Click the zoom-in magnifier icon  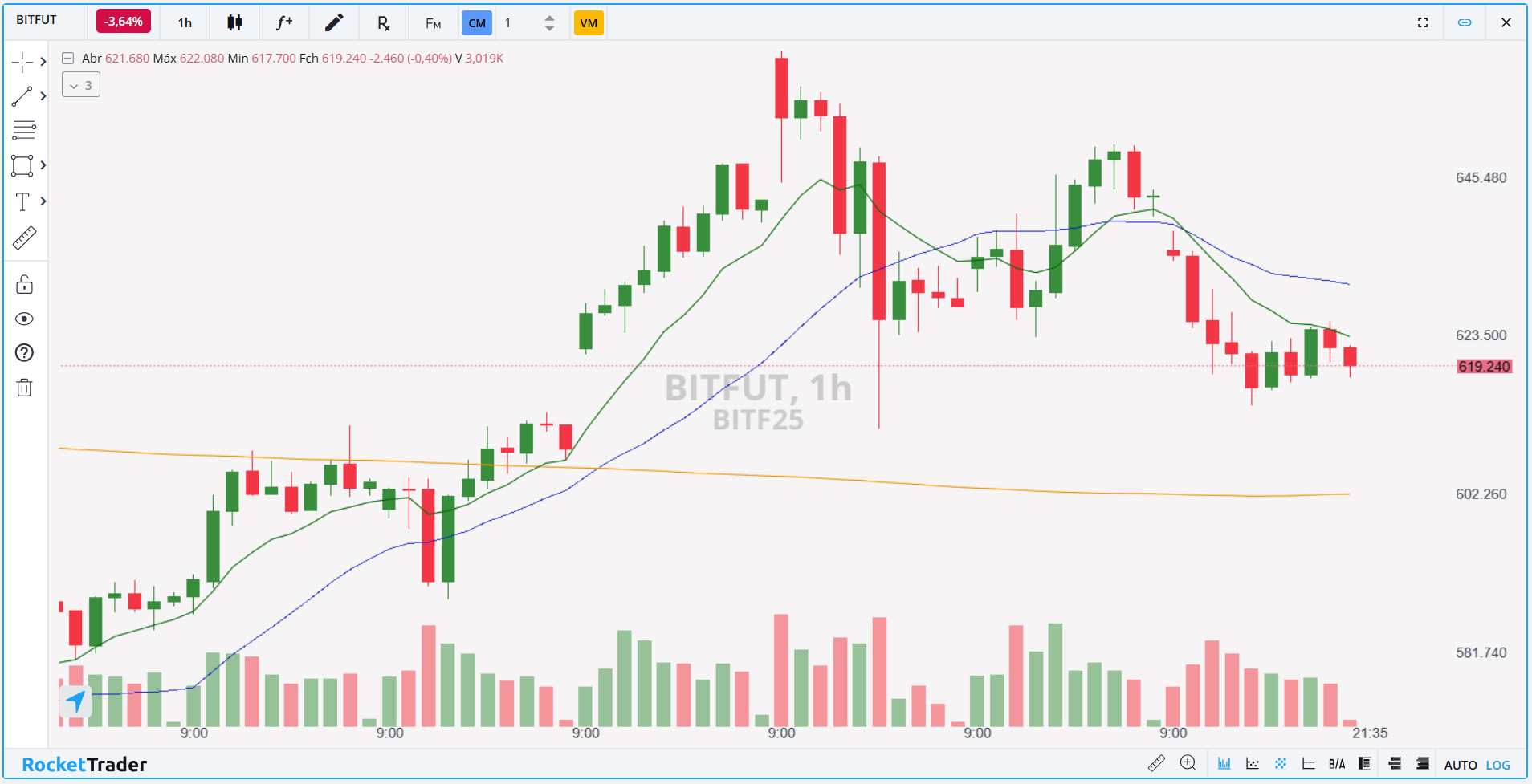pyautogui.click(x=1188, y=763)
